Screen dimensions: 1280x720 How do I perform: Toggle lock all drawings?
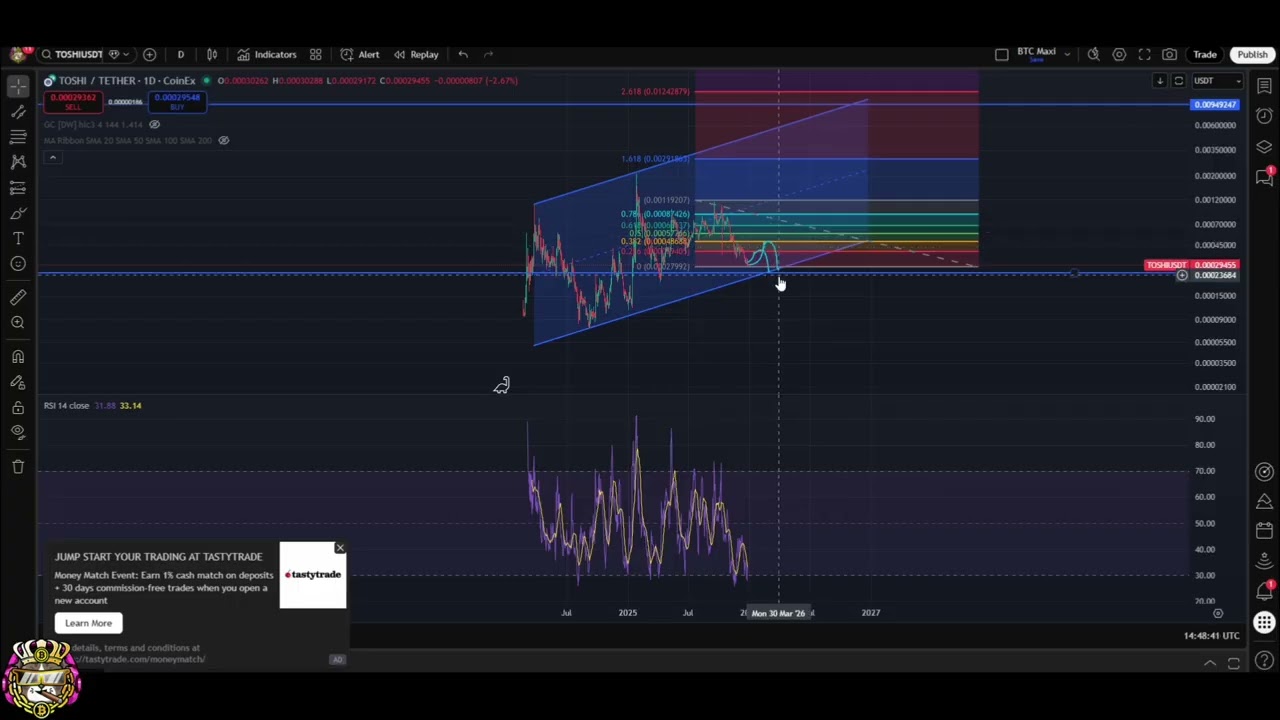click(18, 408)
